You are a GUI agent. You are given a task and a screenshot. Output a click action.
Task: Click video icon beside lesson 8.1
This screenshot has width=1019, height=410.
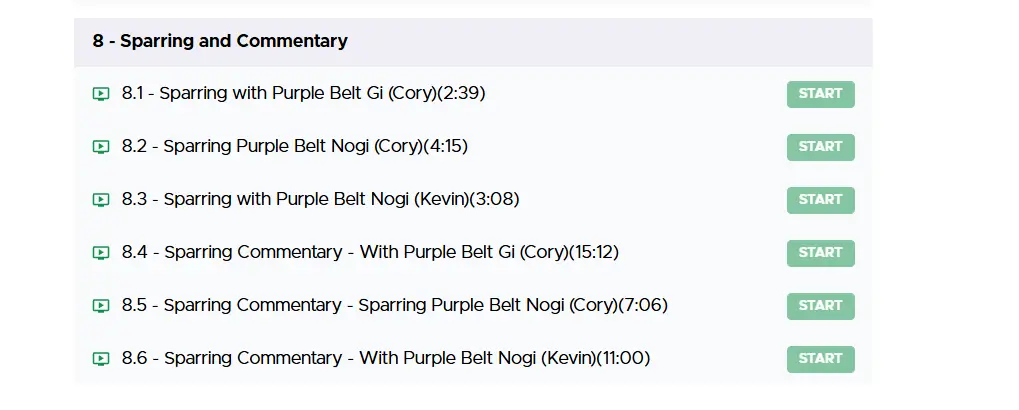coord(100,94)
